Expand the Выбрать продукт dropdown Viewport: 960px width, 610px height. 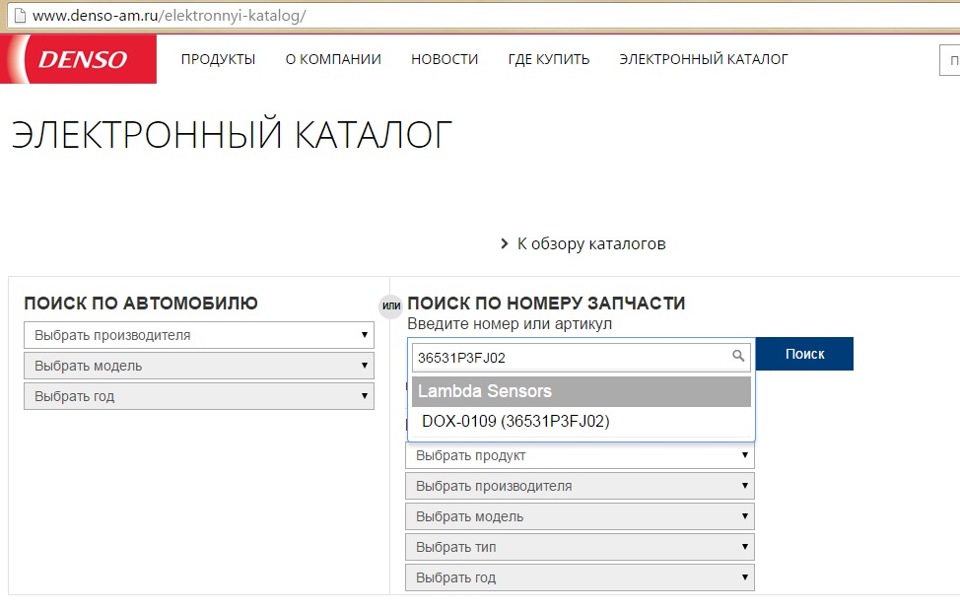[x=580, y=455]
